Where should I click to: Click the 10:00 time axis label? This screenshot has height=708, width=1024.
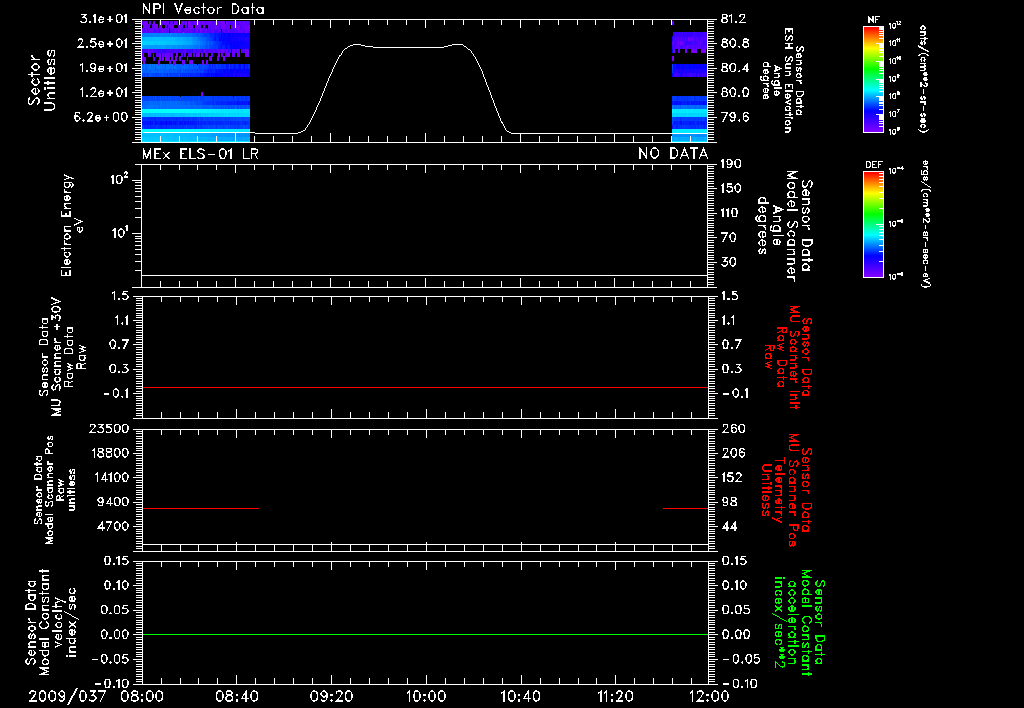pyautogui.click(x=426, y=696)
